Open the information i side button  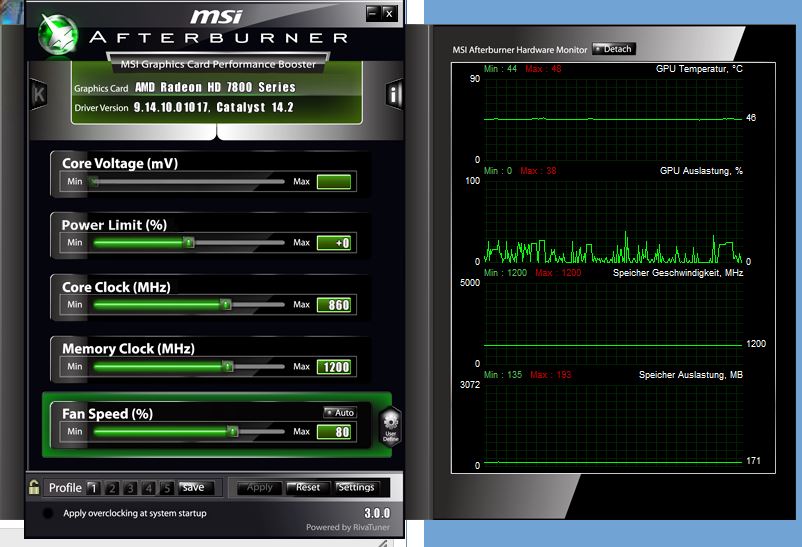click(x=394, y=94)
